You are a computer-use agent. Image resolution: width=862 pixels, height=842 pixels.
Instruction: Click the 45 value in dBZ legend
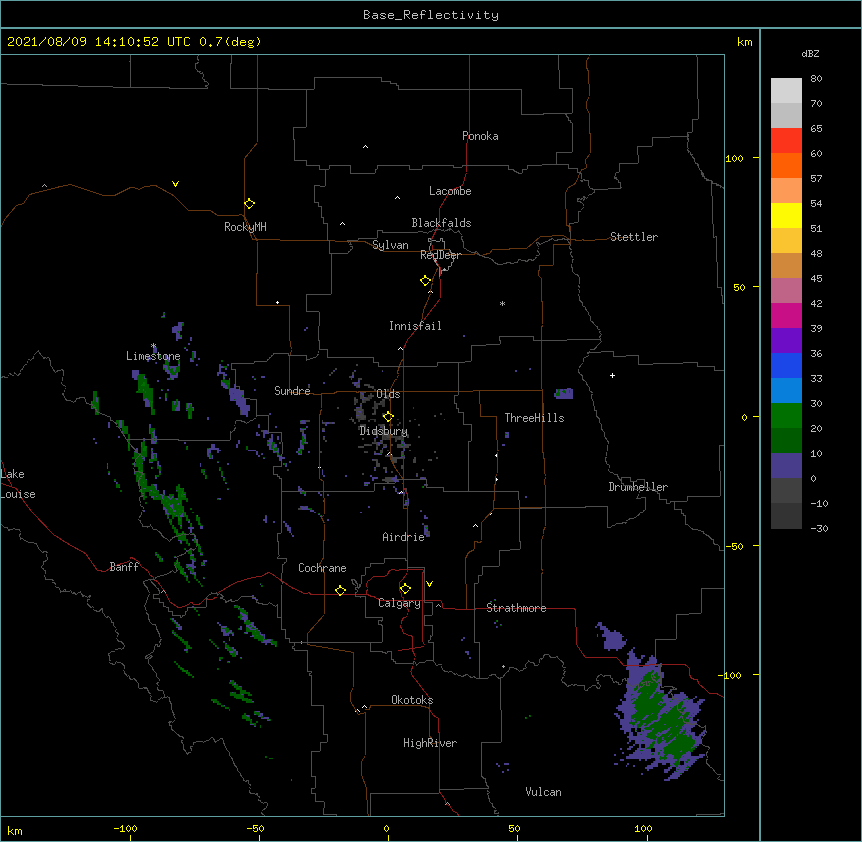pyautogui.click(x=816, y=279)
